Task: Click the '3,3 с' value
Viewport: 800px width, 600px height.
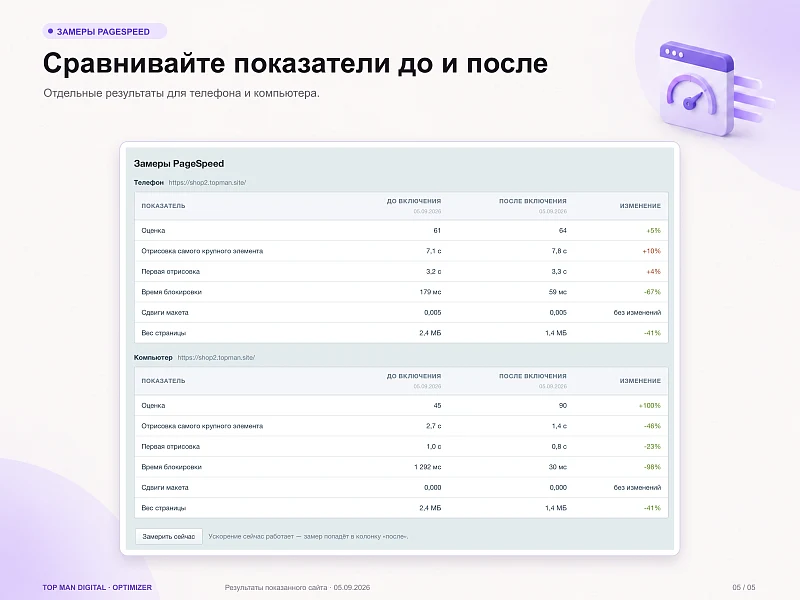Action: pos(559,271)
